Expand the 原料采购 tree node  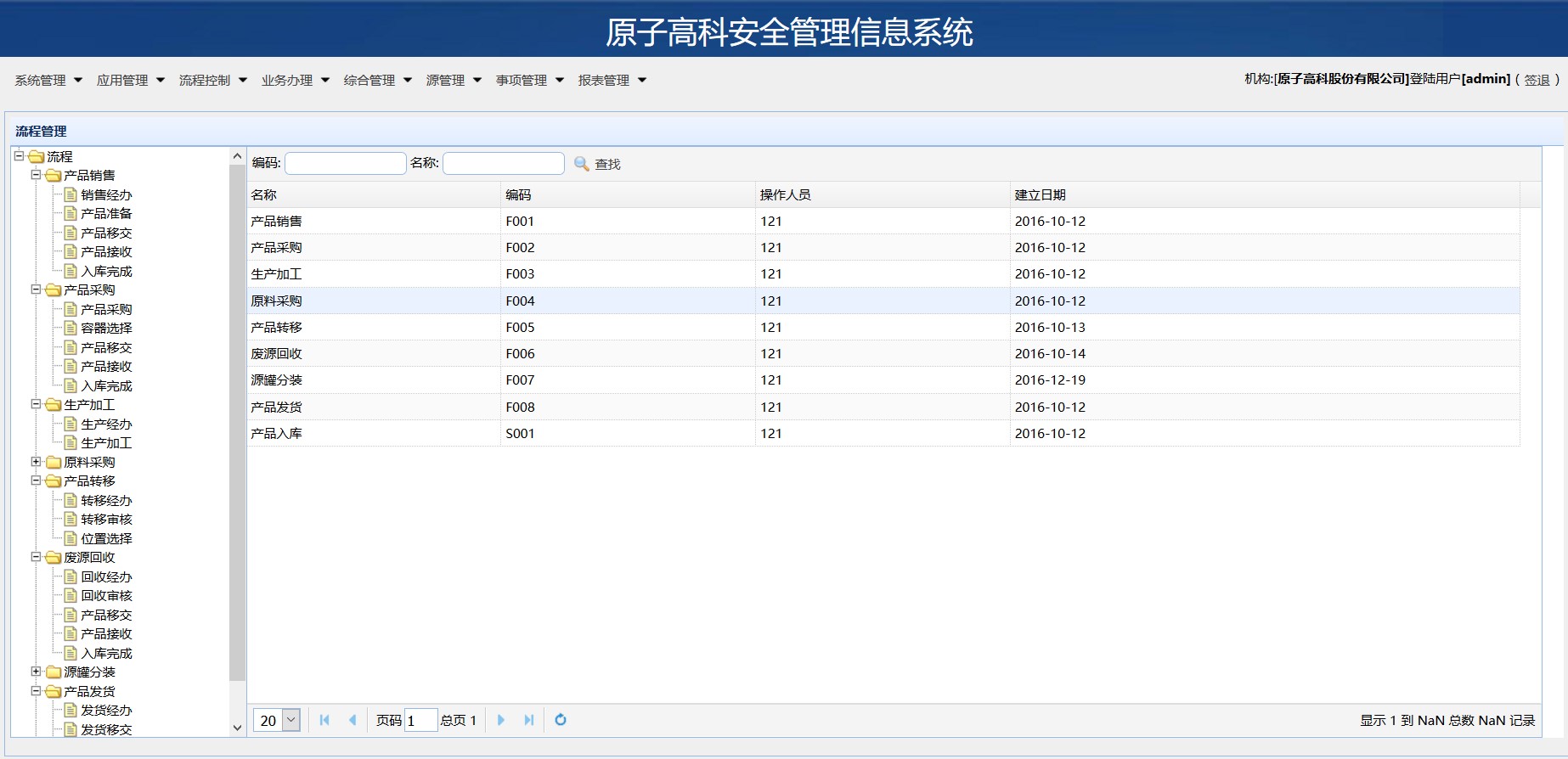36,462
